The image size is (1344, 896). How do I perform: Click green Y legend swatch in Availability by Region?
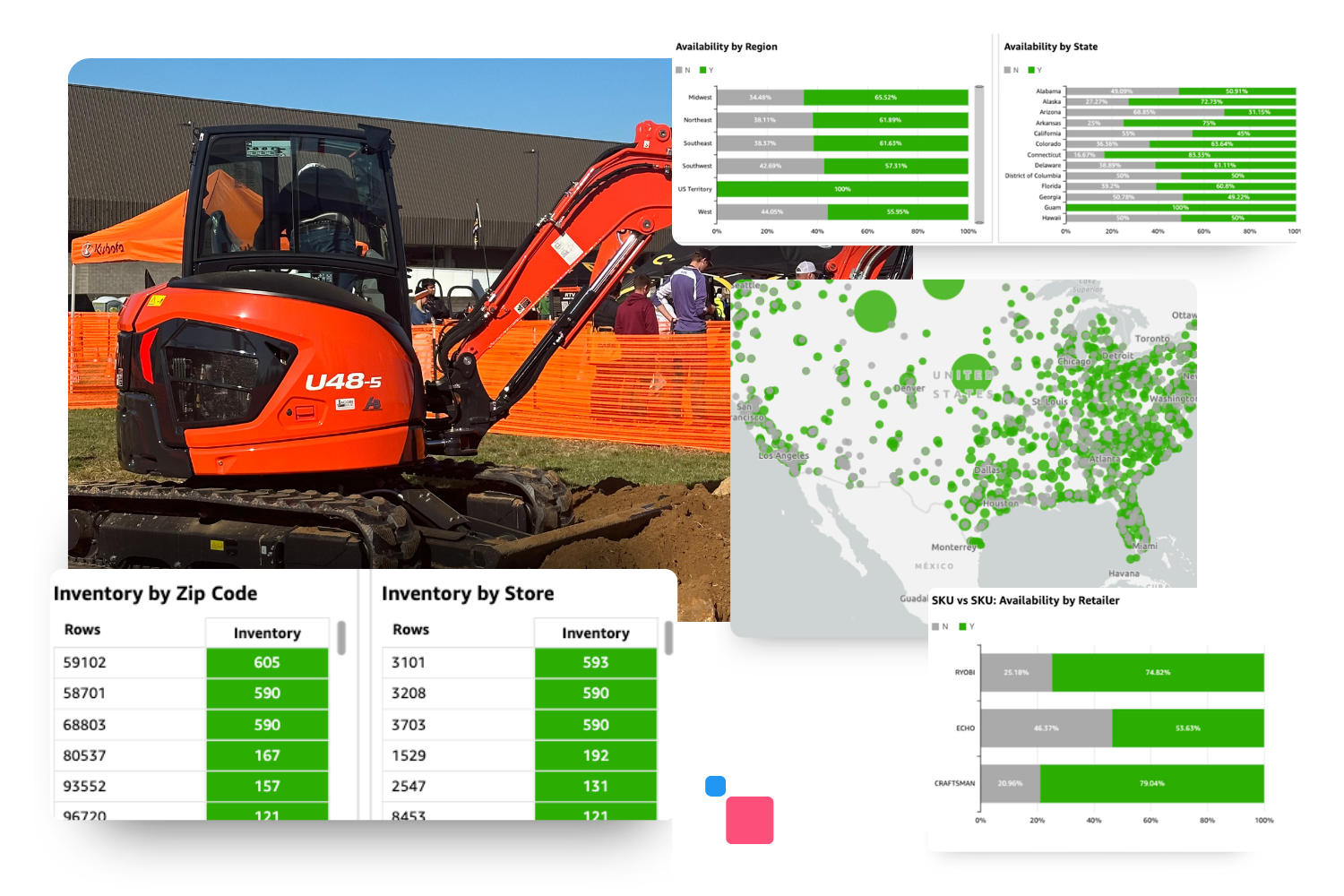point(703,70)
